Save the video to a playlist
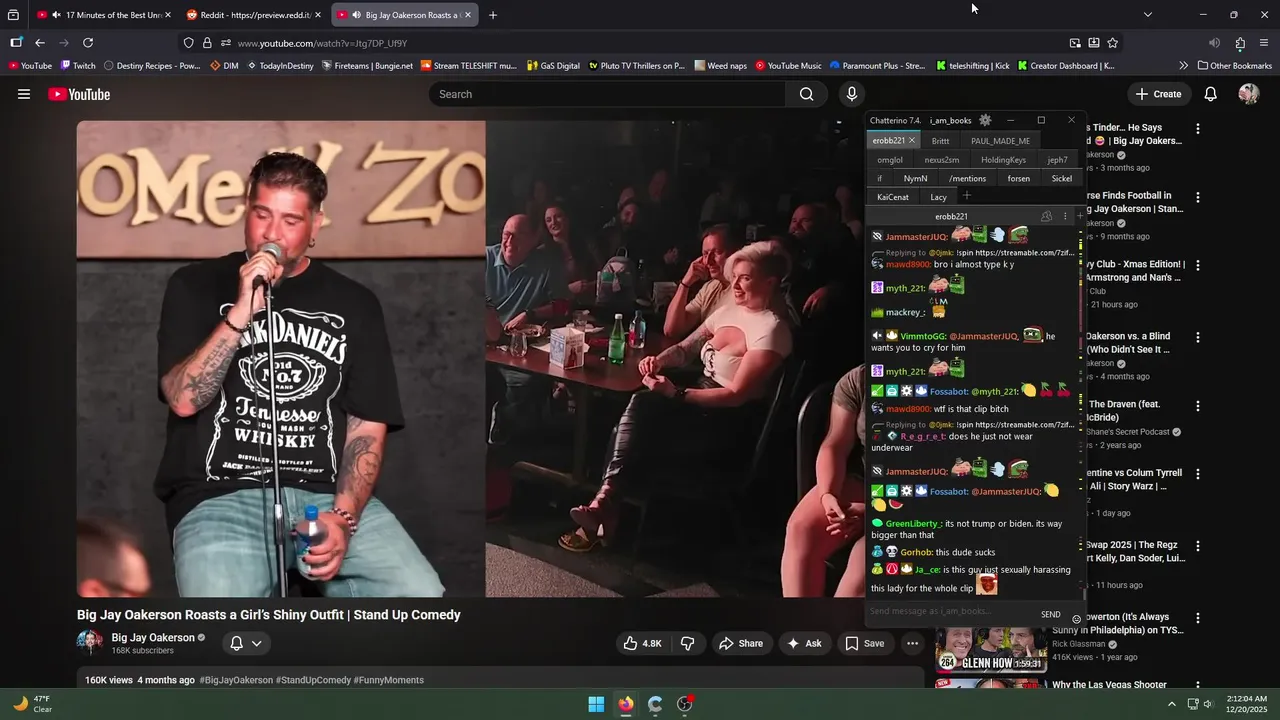This screenshot has width=1280, height=720. click(x=865, y=643)
